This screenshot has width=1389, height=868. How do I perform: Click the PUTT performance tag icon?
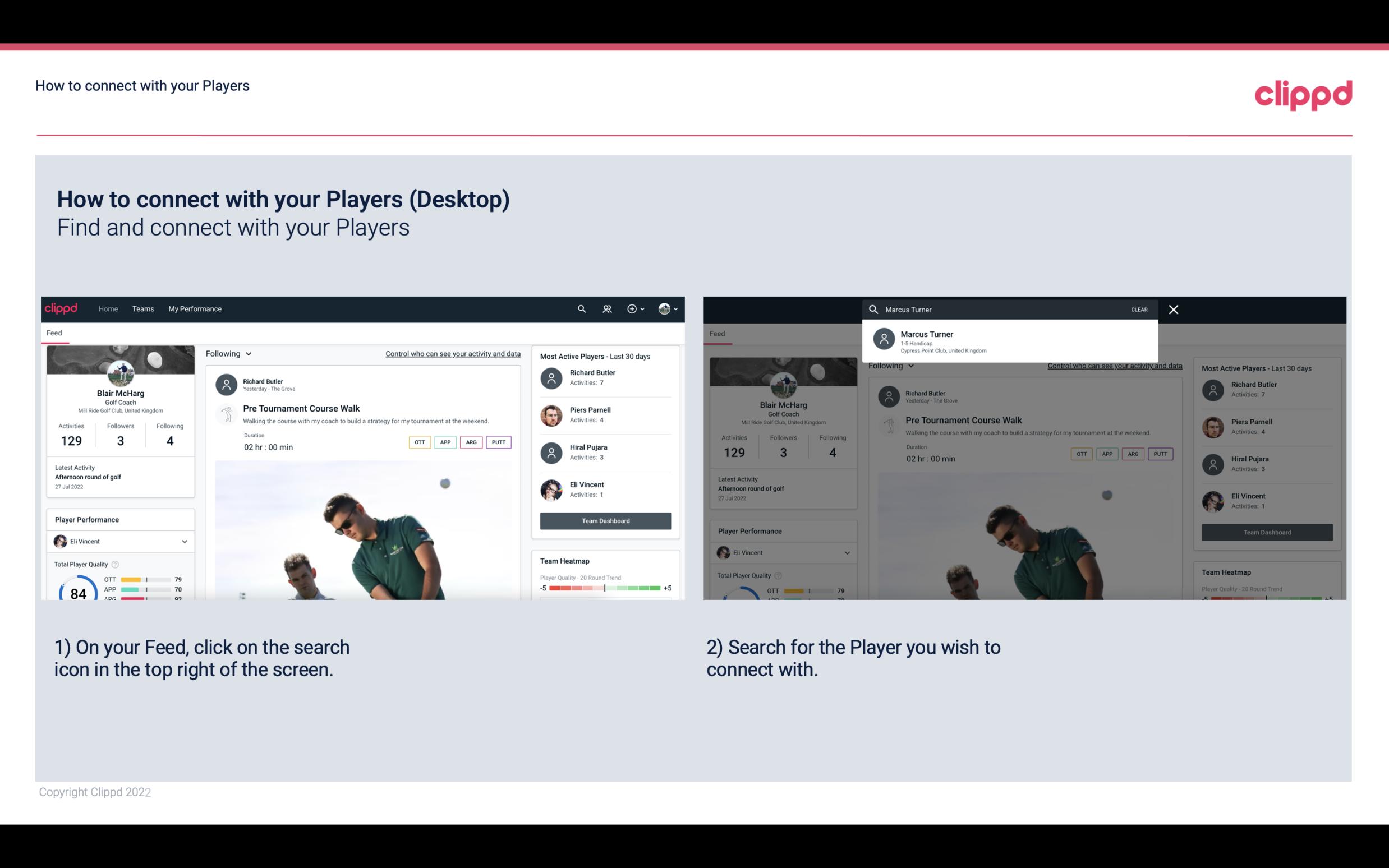(x=497, y=442)
